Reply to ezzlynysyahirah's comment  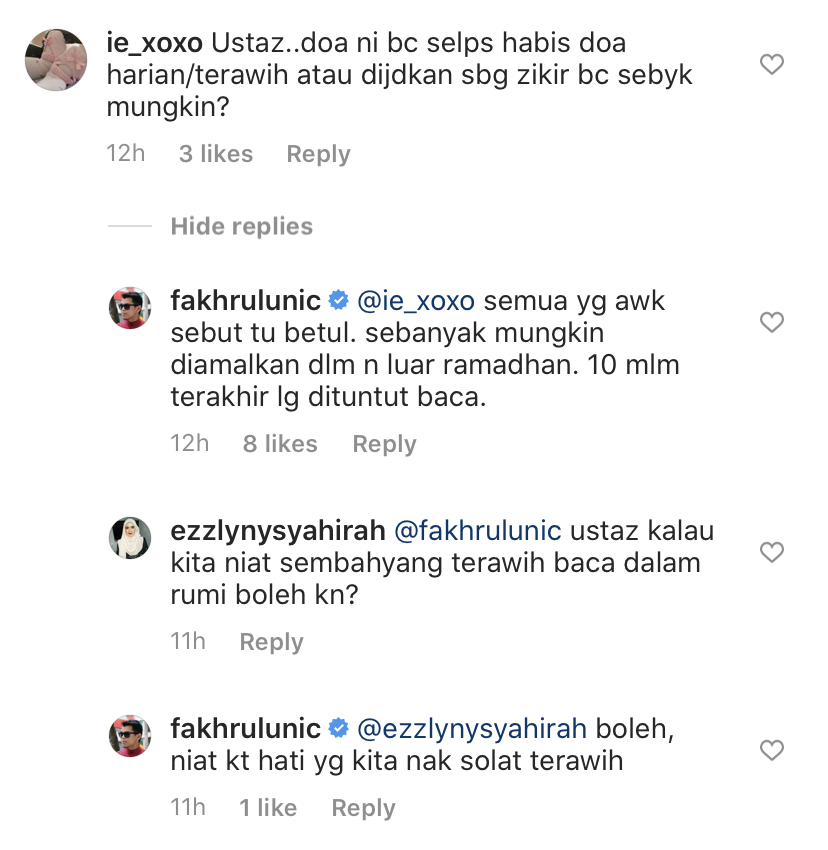click(x=271, y=642)
